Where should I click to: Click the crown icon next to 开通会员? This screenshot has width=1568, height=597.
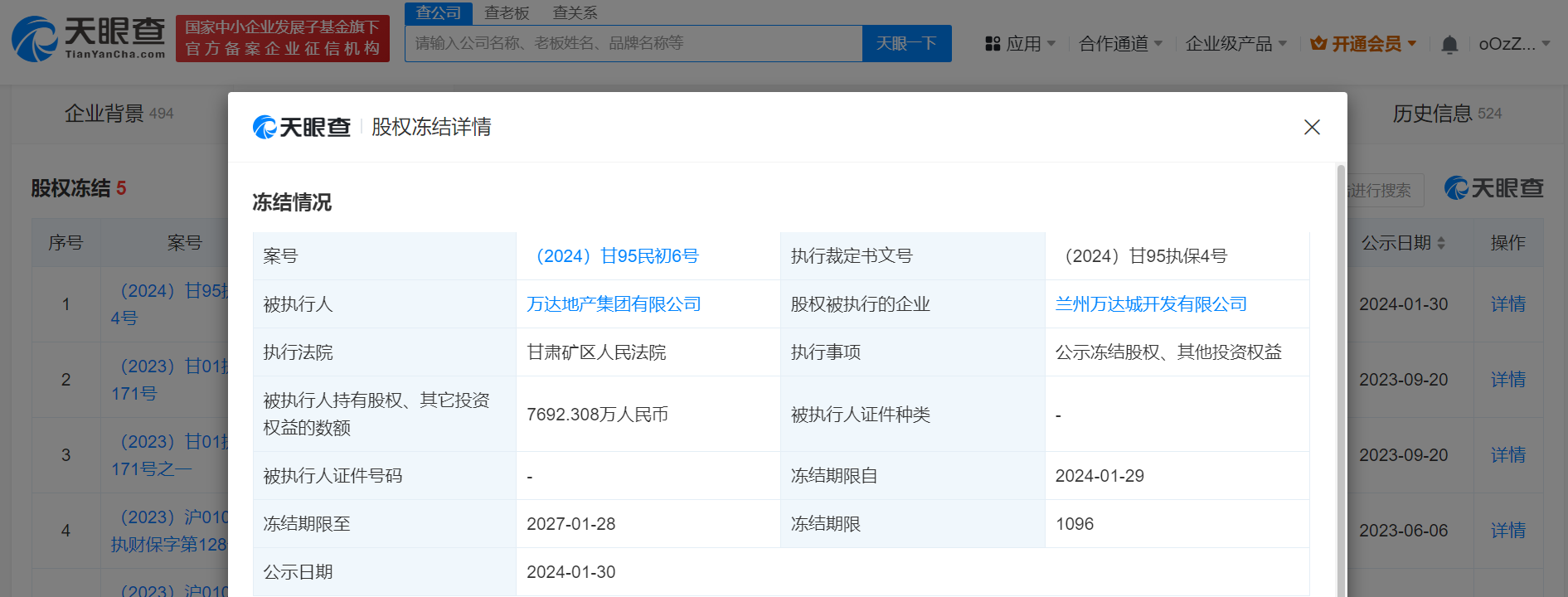(1318, 43)
